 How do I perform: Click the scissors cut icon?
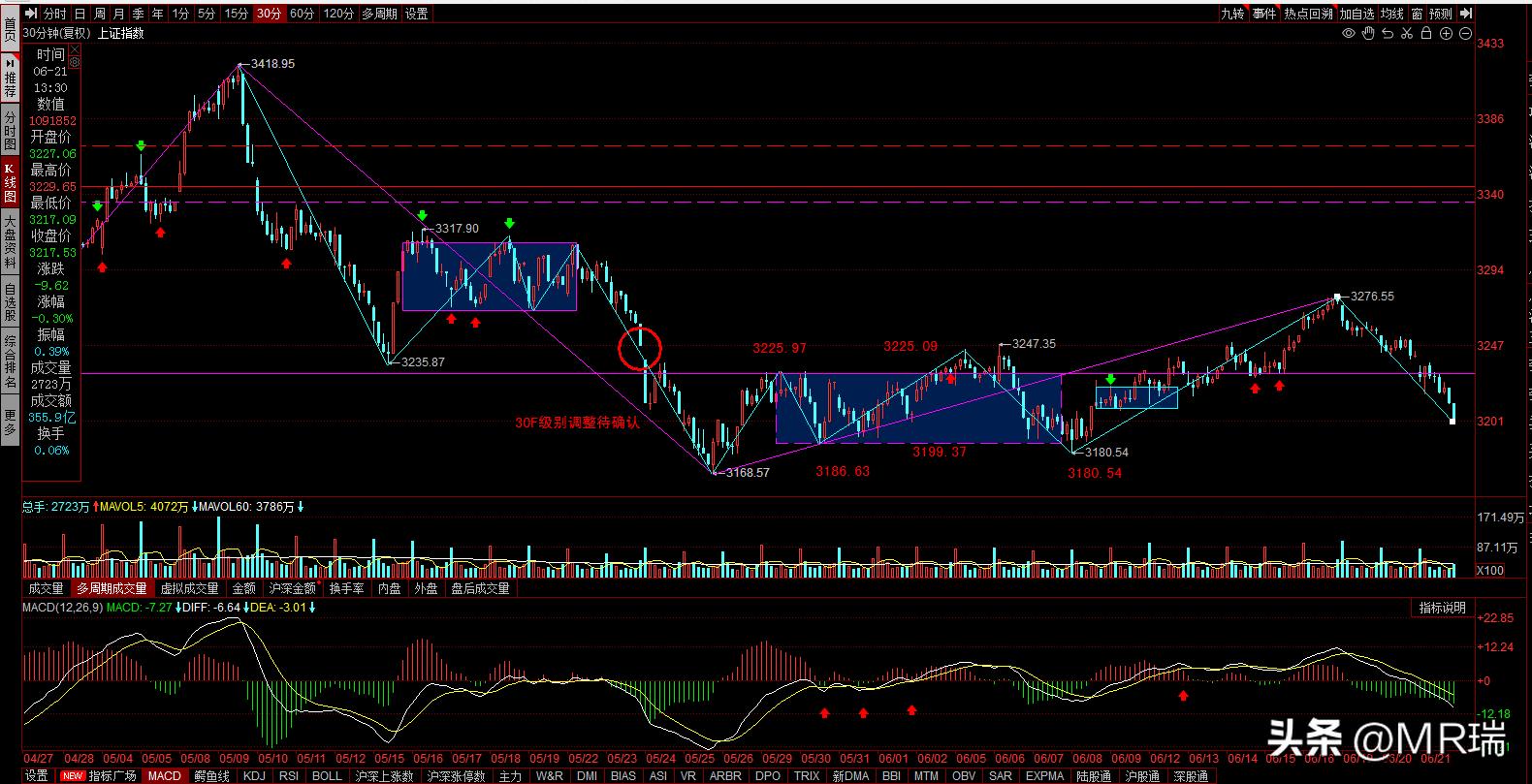click(x=1407, y=34)
